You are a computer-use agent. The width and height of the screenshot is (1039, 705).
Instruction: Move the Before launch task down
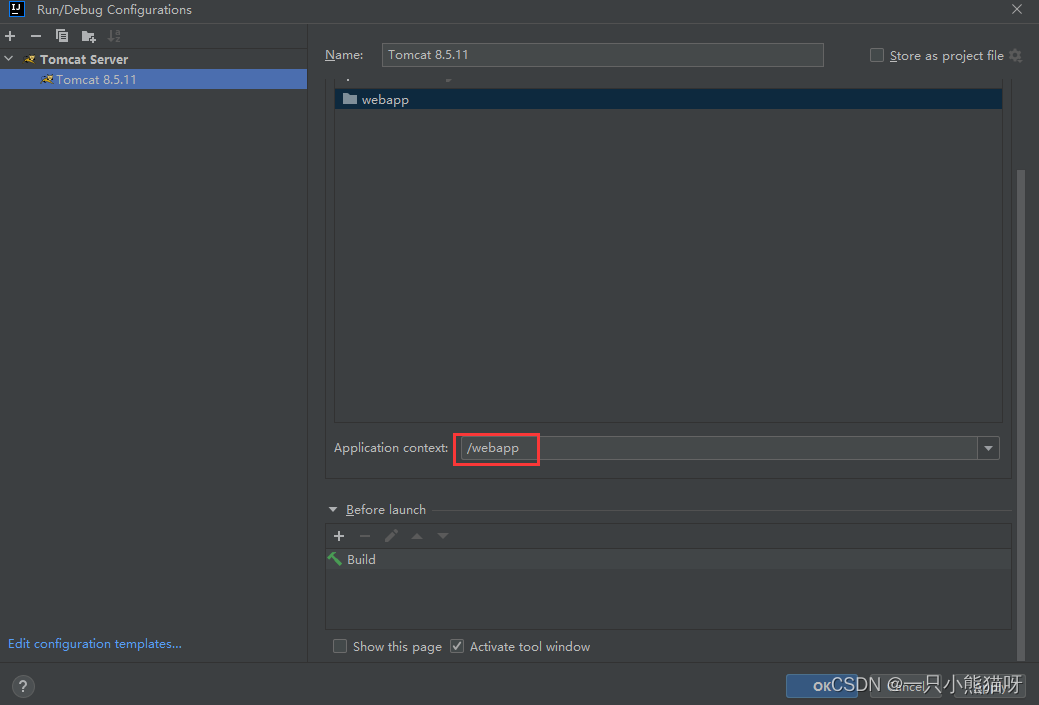[x=443, y=536]
